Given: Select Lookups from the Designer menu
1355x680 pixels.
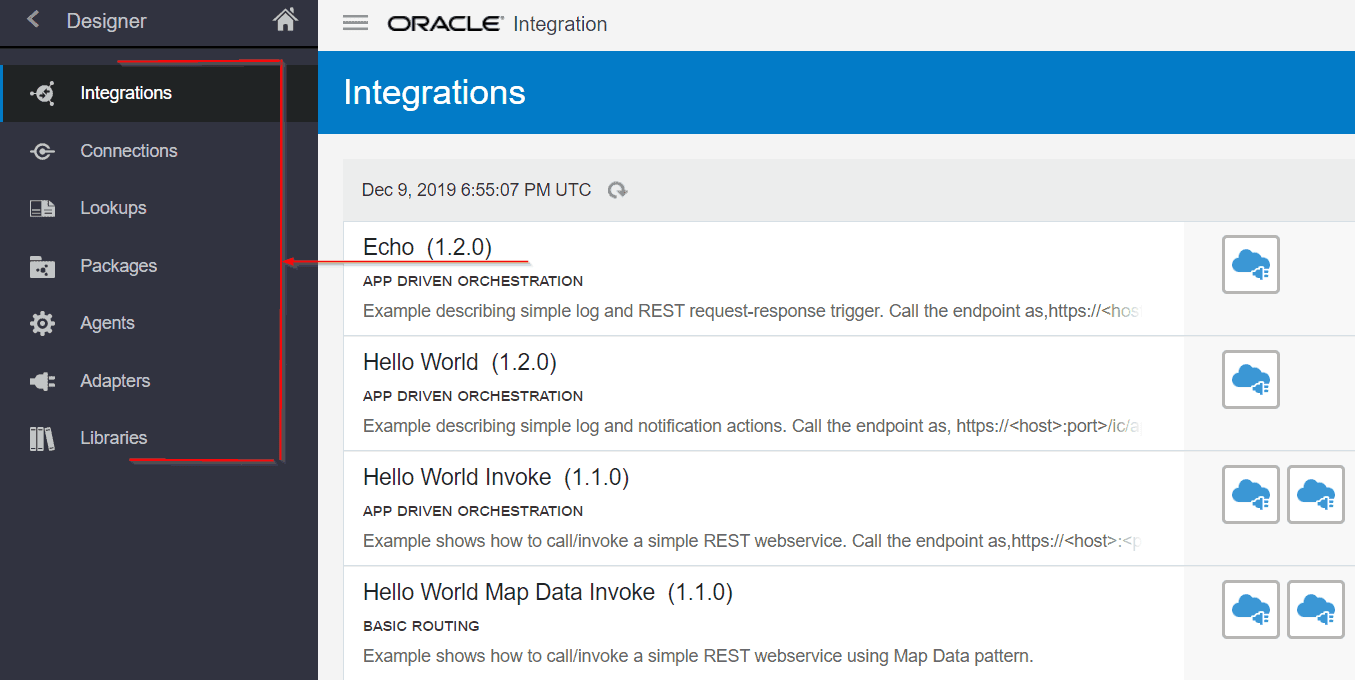Looking at the screenshot, I should click(113, 208).
